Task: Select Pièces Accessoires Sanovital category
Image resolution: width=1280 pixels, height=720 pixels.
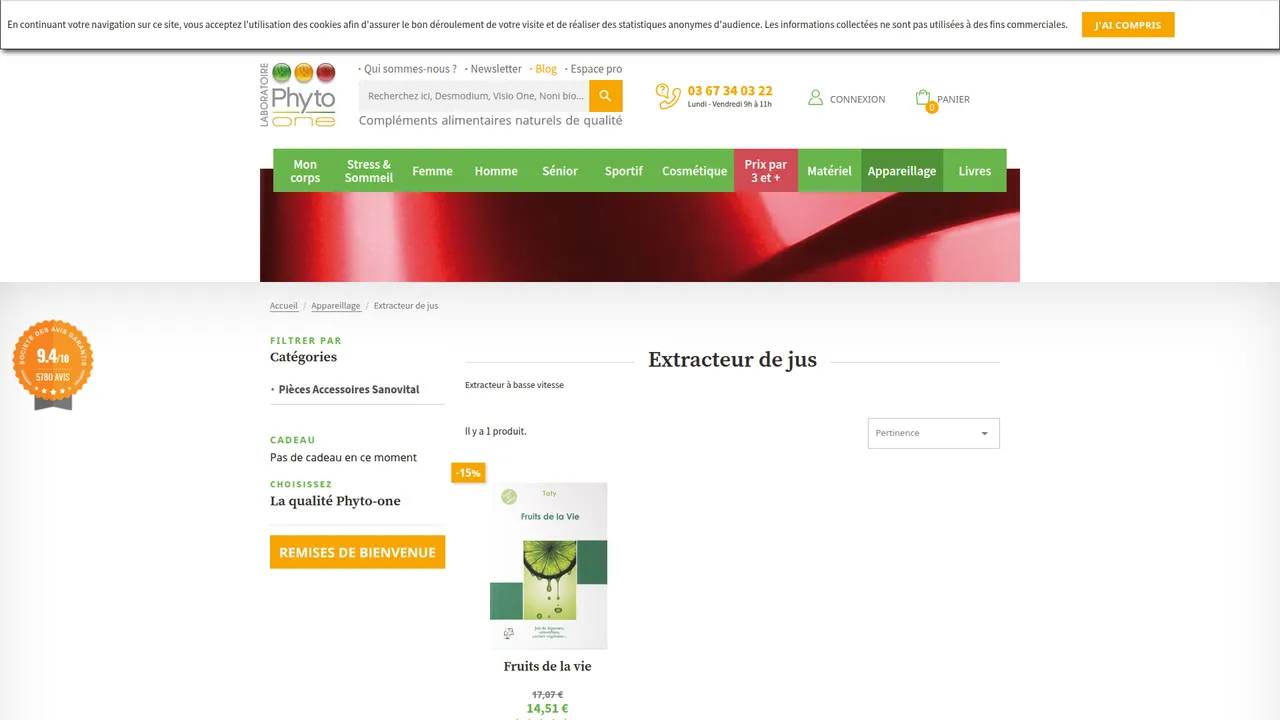Action: (349, 389)
